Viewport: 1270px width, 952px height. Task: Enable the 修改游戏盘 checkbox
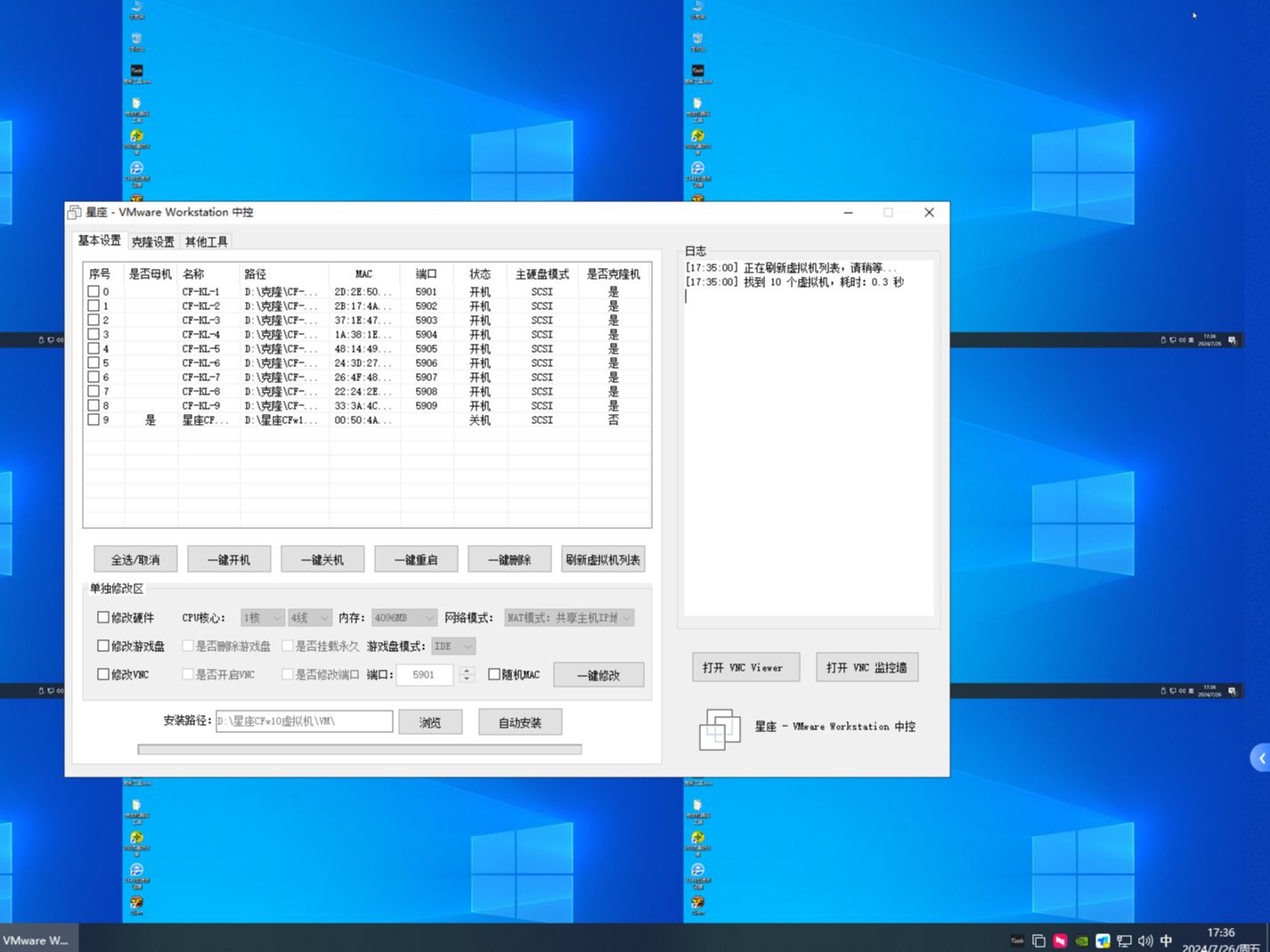tap(103, 646)
